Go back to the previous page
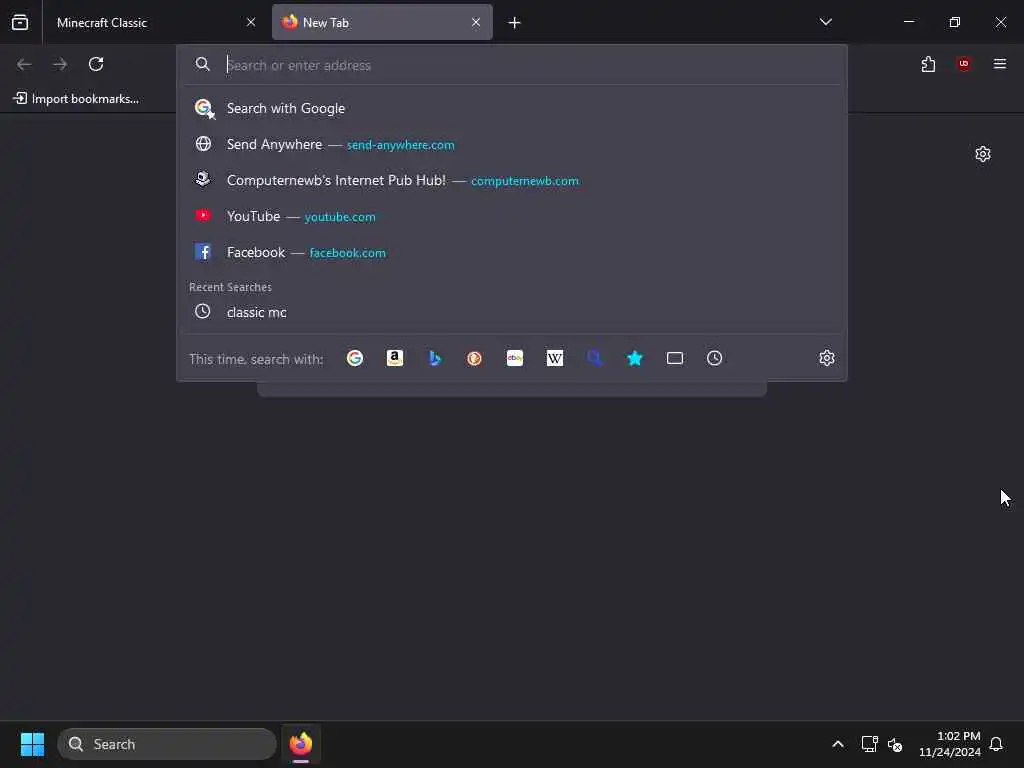This screenshot has width=1024, height=768. pyautogui.click(x=24, y=64)
